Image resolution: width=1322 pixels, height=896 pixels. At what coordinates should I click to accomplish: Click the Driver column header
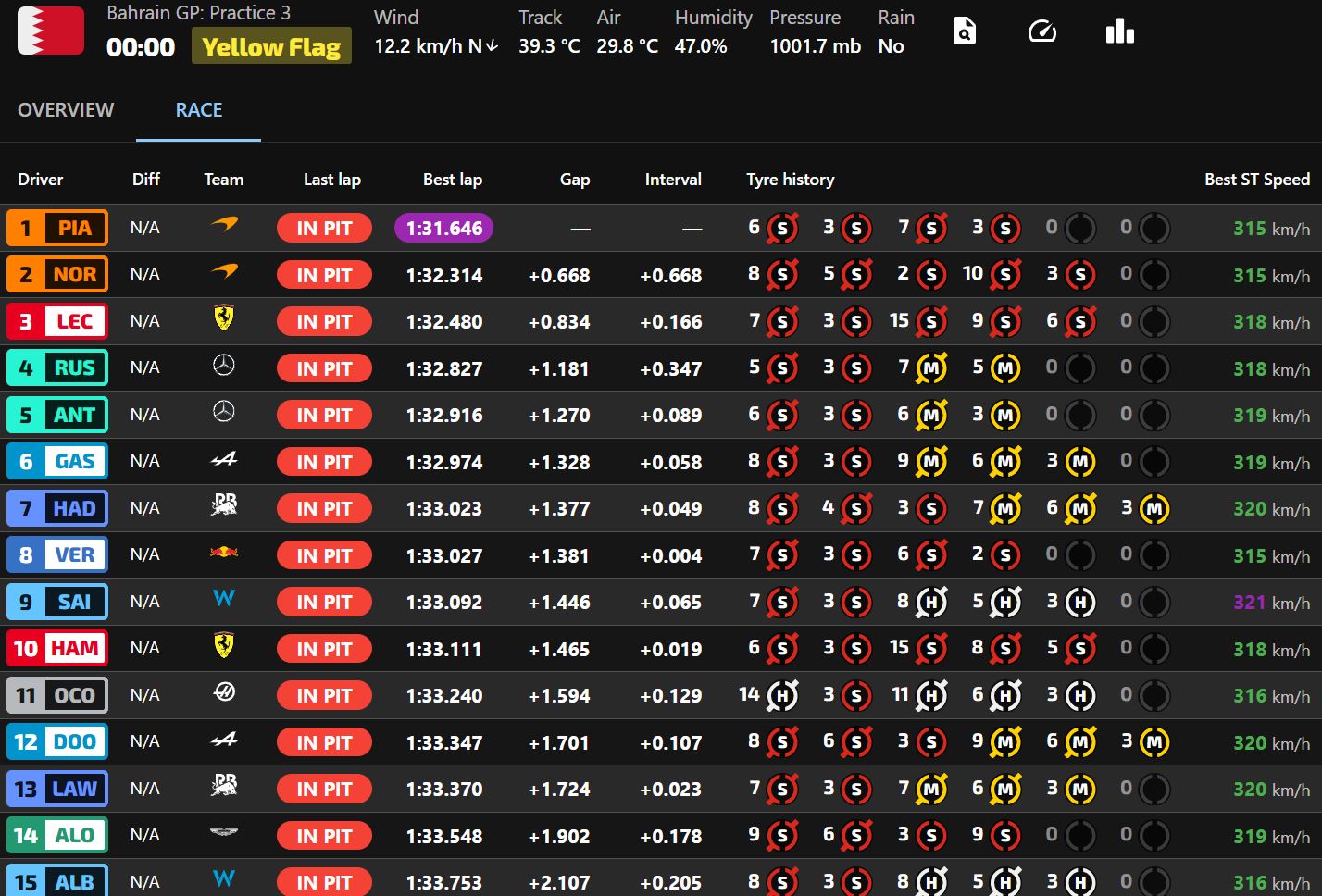[x=41, y=180]
